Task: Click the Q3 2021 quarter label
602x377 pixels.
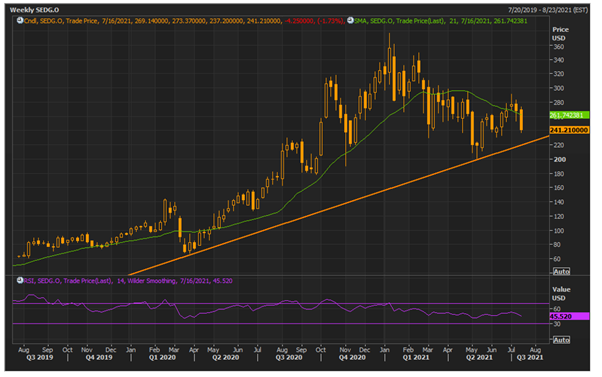Action: tap(530, 357)
